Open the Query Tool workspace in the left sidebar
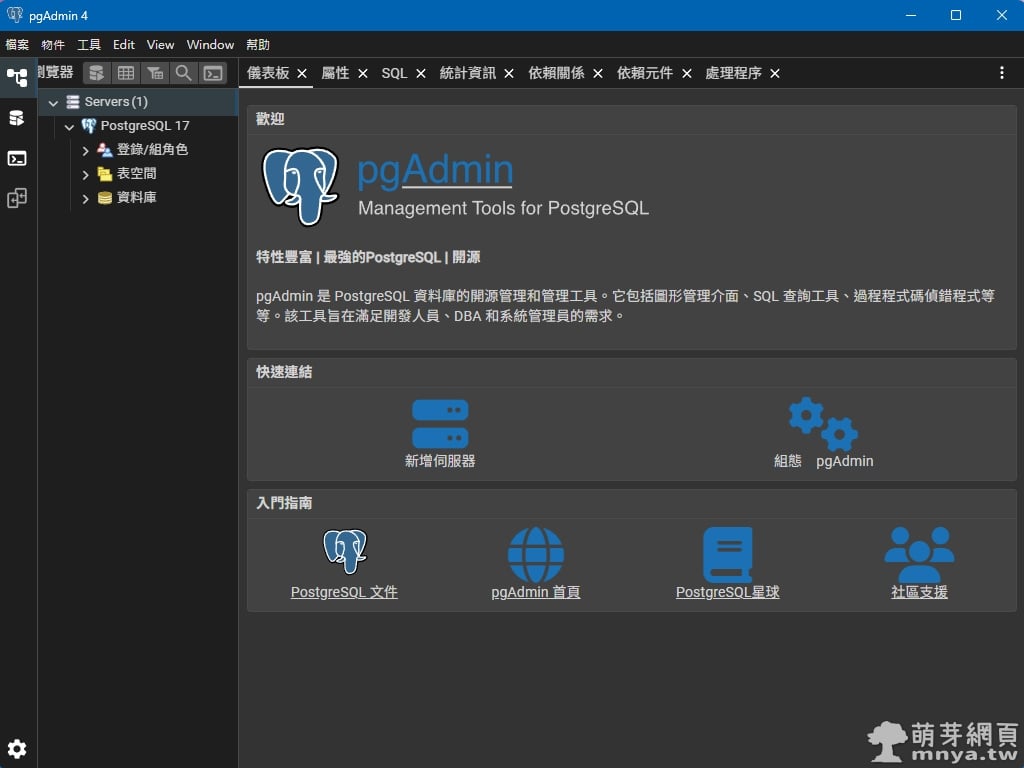1024x768 pixels. 17,118
